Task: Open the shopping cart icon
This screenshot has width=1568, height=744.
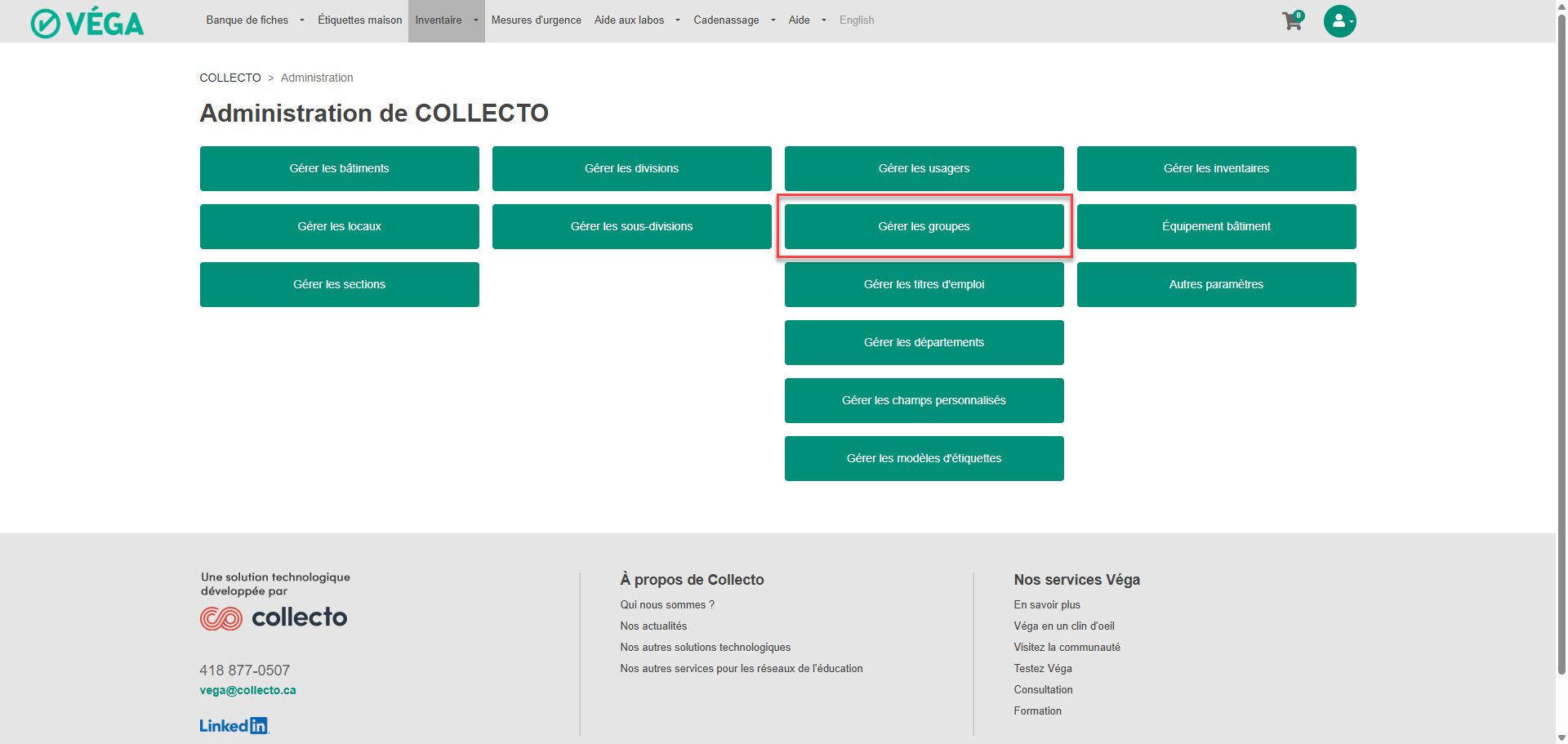Action: [x=1292, y=21]
